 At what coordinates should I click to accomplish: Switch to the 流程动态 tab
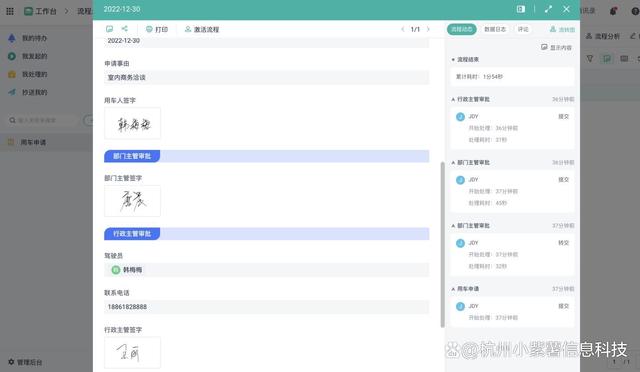tap(462, 29)
